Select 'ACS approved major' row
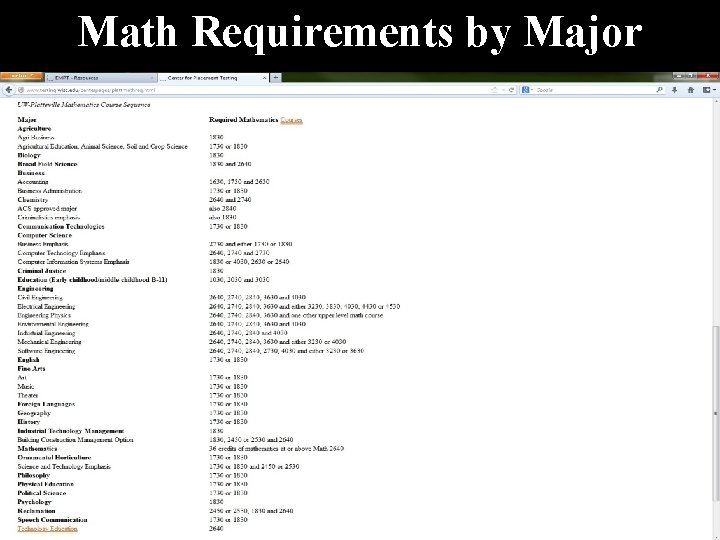Screen dimensions: 720x540 pyautogui.click(x=47, y=208)
